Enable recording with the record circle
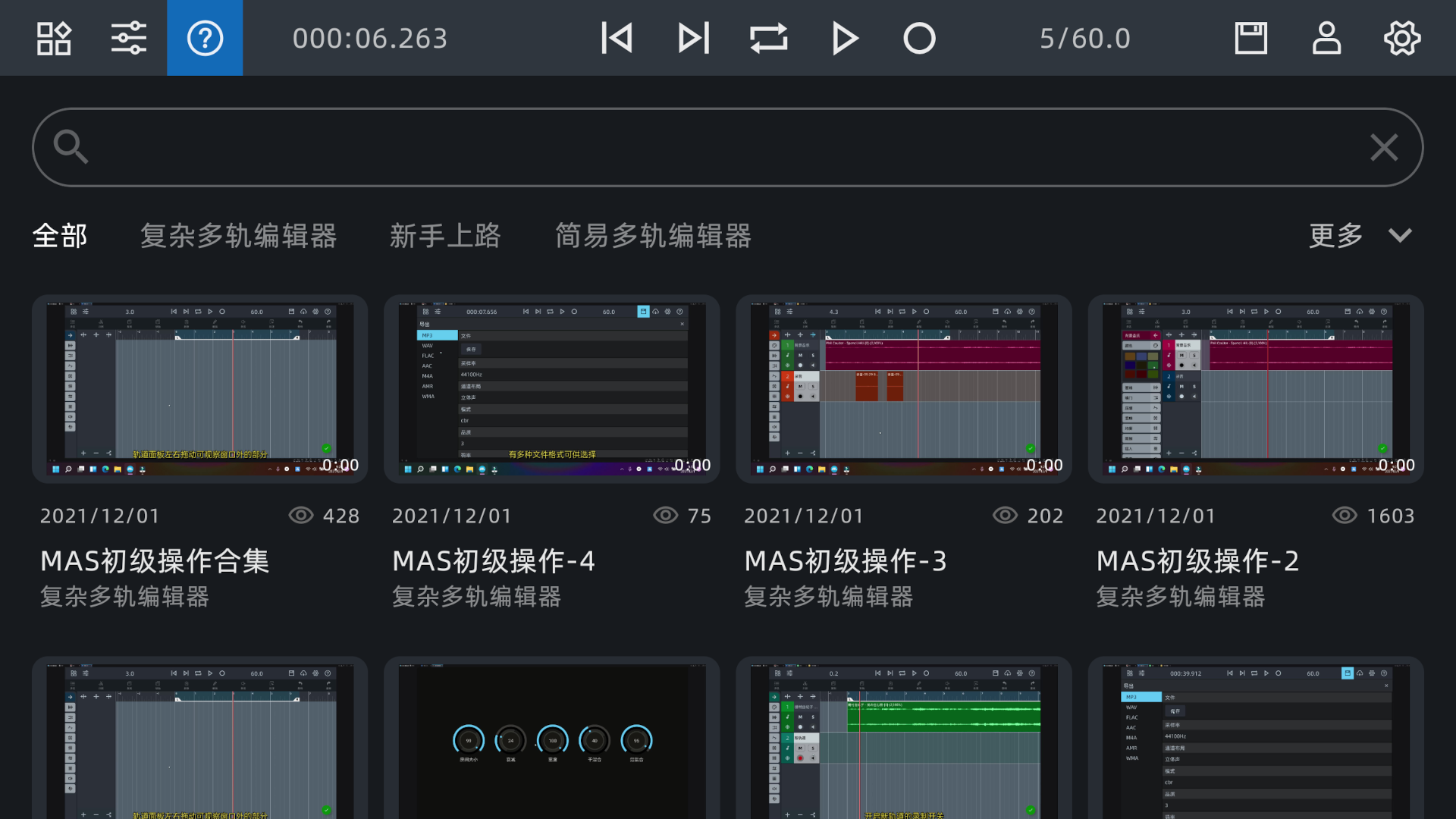1456x819 pixels. (918, 37)
